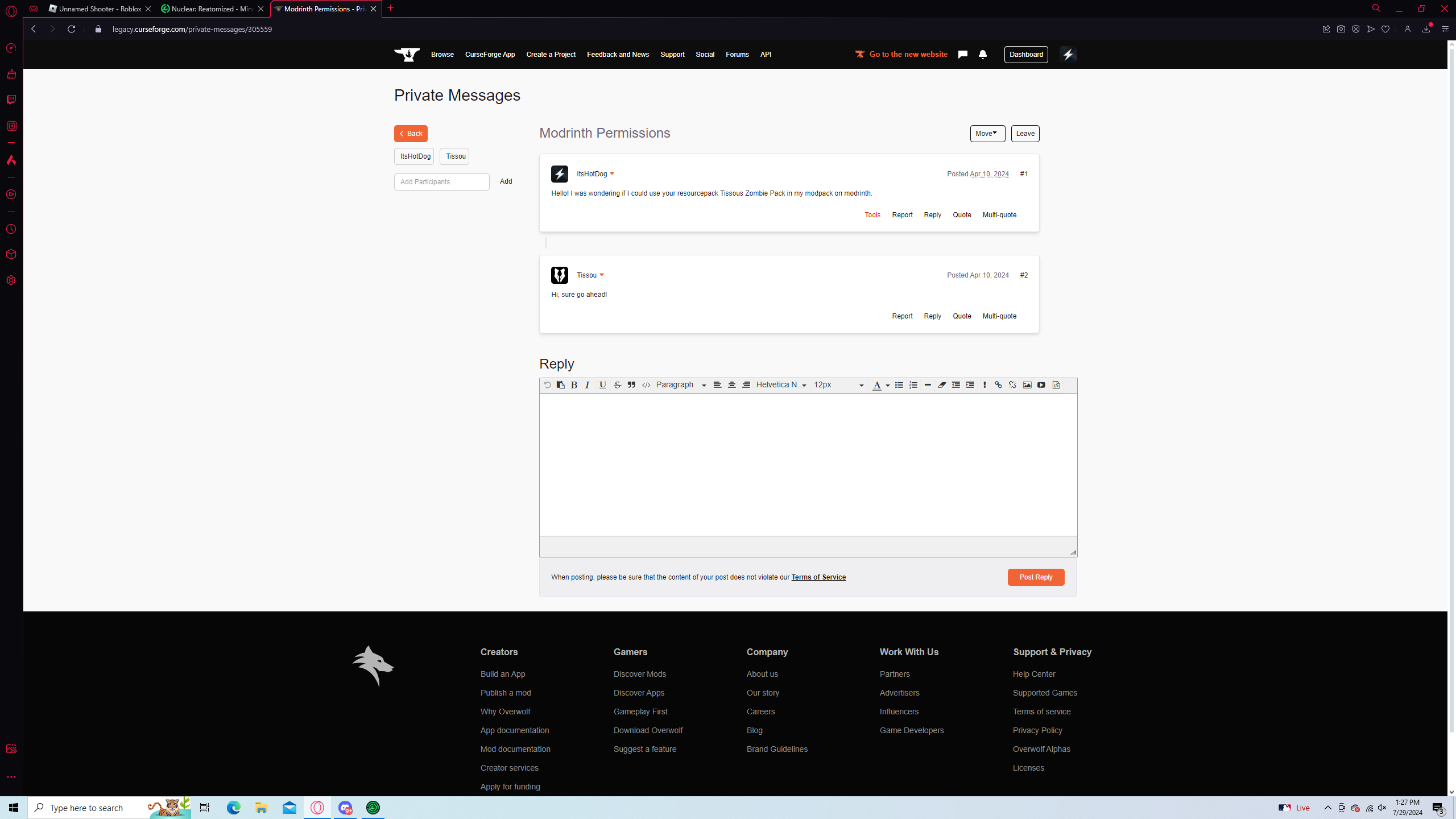Open Twitch in Opera sidebar
The image size is (1456, 819).
(x=11, y=100)
